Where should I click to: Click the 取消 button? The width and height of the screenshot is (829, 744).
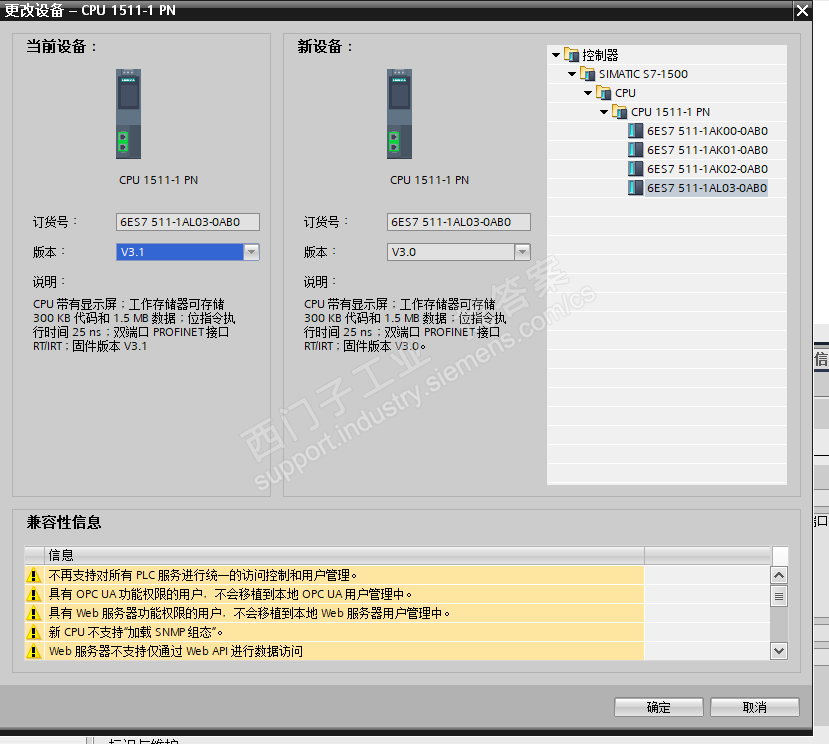point(754,708)
